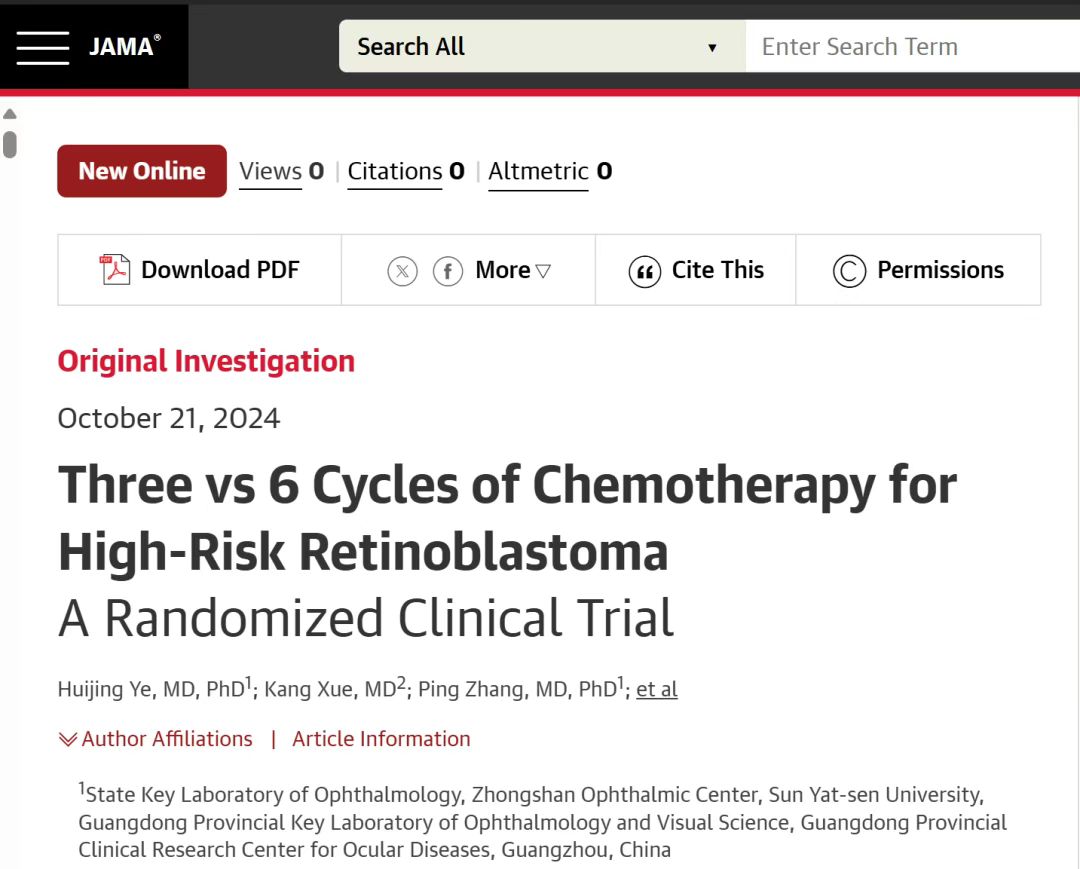Click the scrollbar up arrow
Image resolution: width=1080 pixels, height=869 pixels.
point(10,114)
